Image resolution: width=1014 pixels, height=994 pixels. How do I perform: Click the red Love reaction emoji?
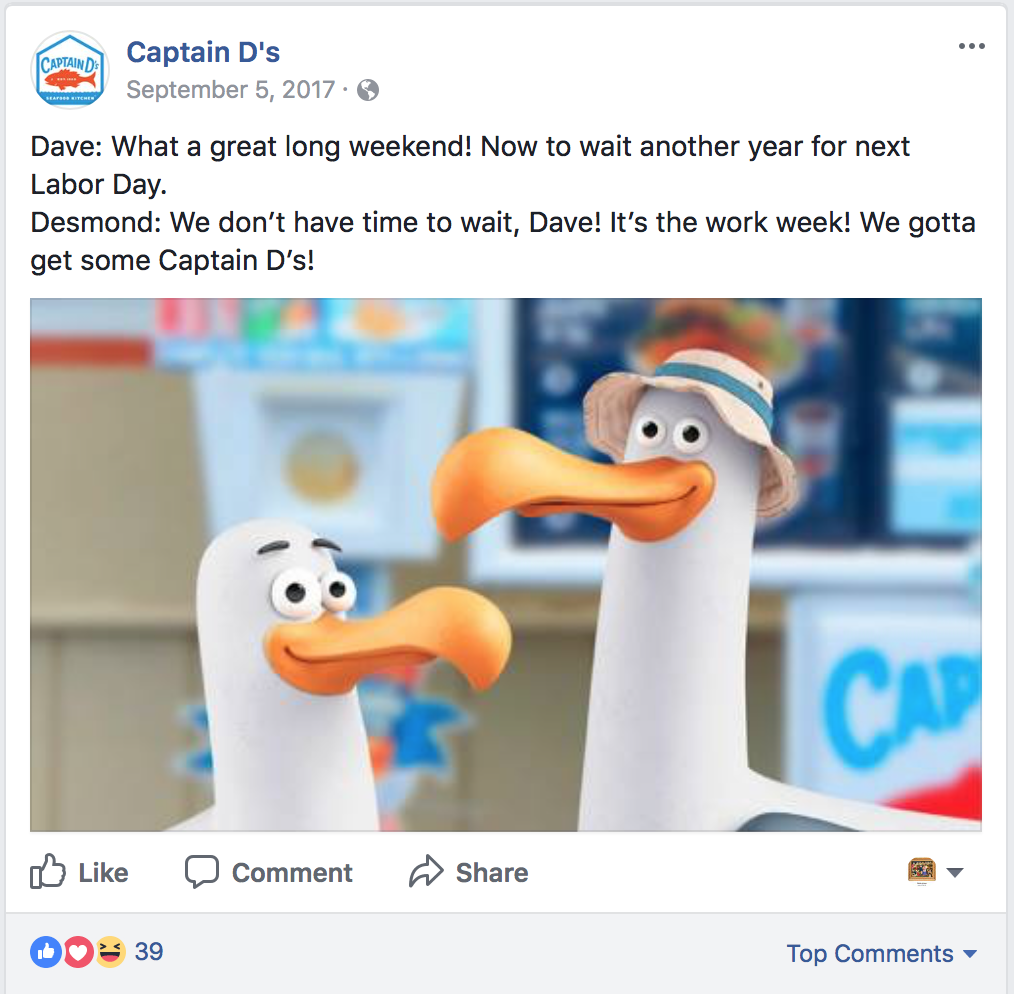click(78, 951)
